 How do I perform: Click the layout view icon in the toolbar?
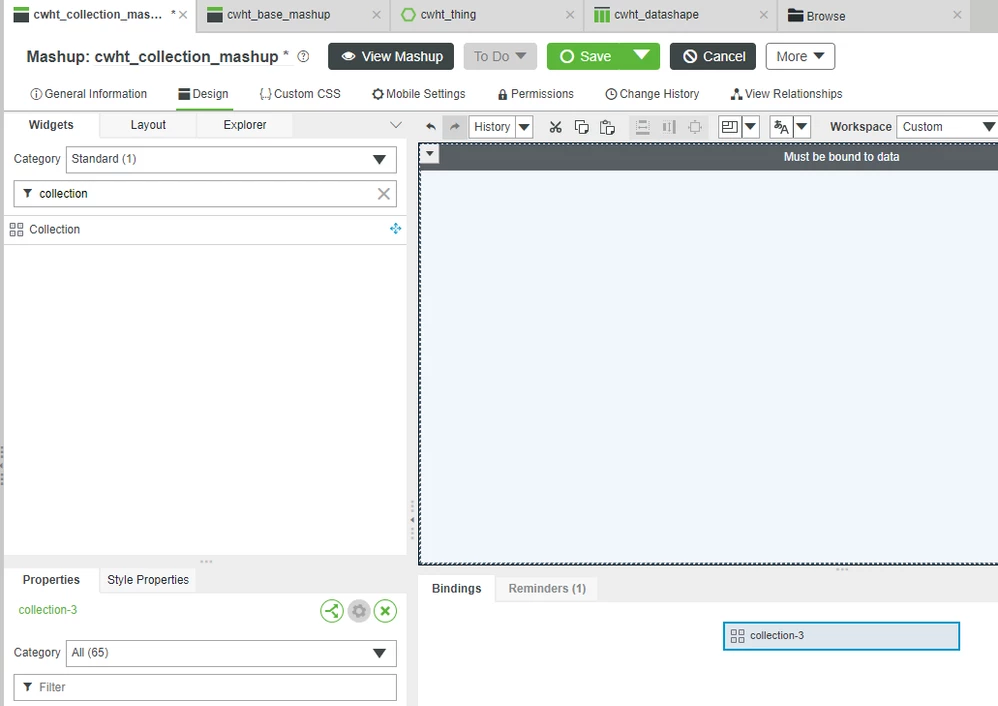point(729,127)
